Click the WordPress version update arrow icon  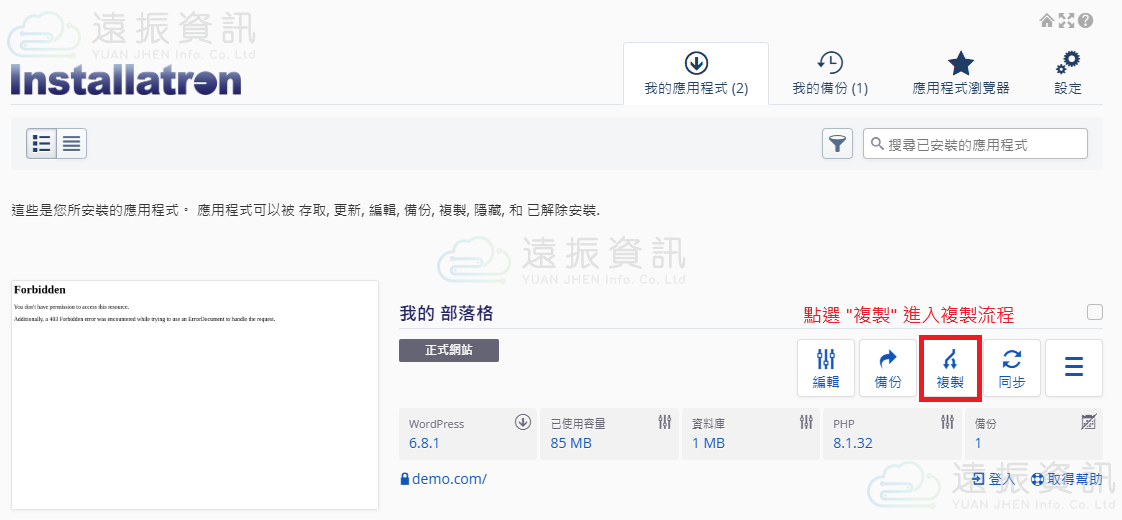pyautogui.click(x=522, y=422)
